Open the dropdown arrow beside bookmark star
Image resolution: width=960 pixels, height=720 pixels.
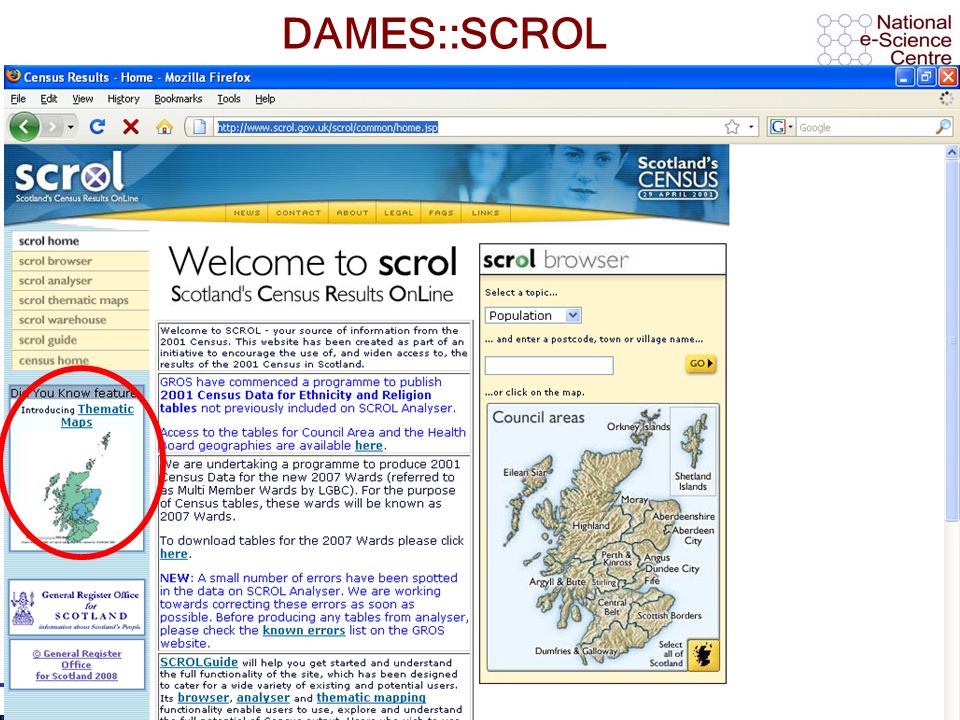(x=751, y=127)
